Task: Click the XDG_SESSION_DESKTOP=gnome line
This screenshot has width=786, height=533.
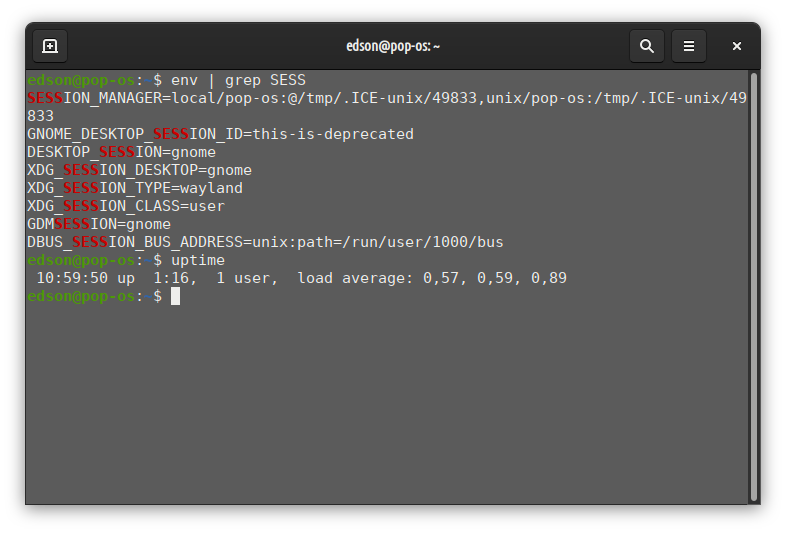Action: 139,170
